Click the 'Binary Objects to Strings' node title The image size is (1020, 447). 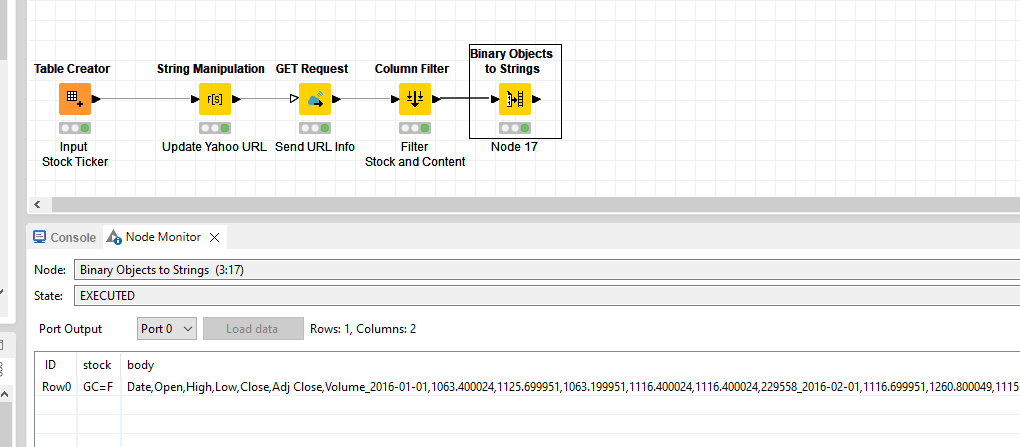511,61
